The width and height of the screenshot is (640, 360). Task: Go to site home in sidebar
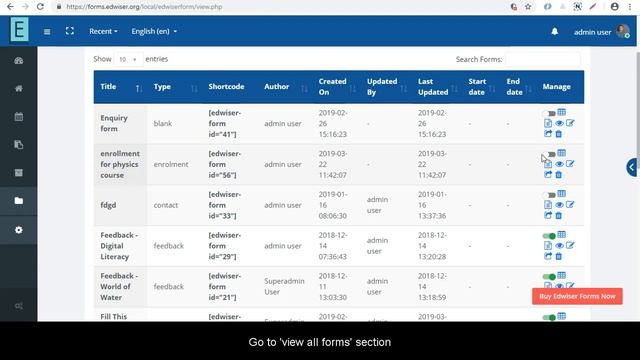(19, 89)
